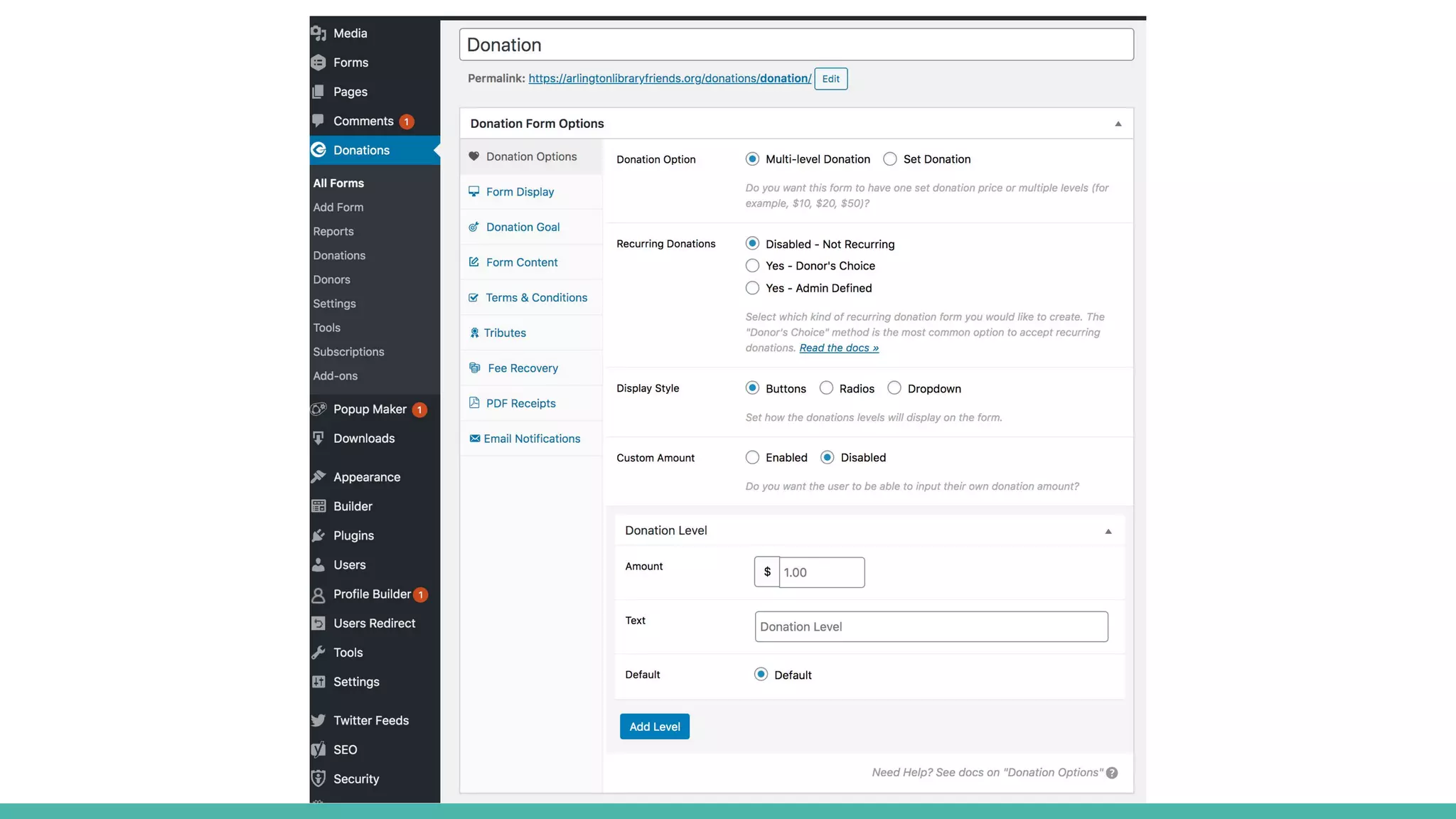The height and width of the screenshot is (819, 1456).
Task: Click the Users Redirect icon
Action: point(318,623)
